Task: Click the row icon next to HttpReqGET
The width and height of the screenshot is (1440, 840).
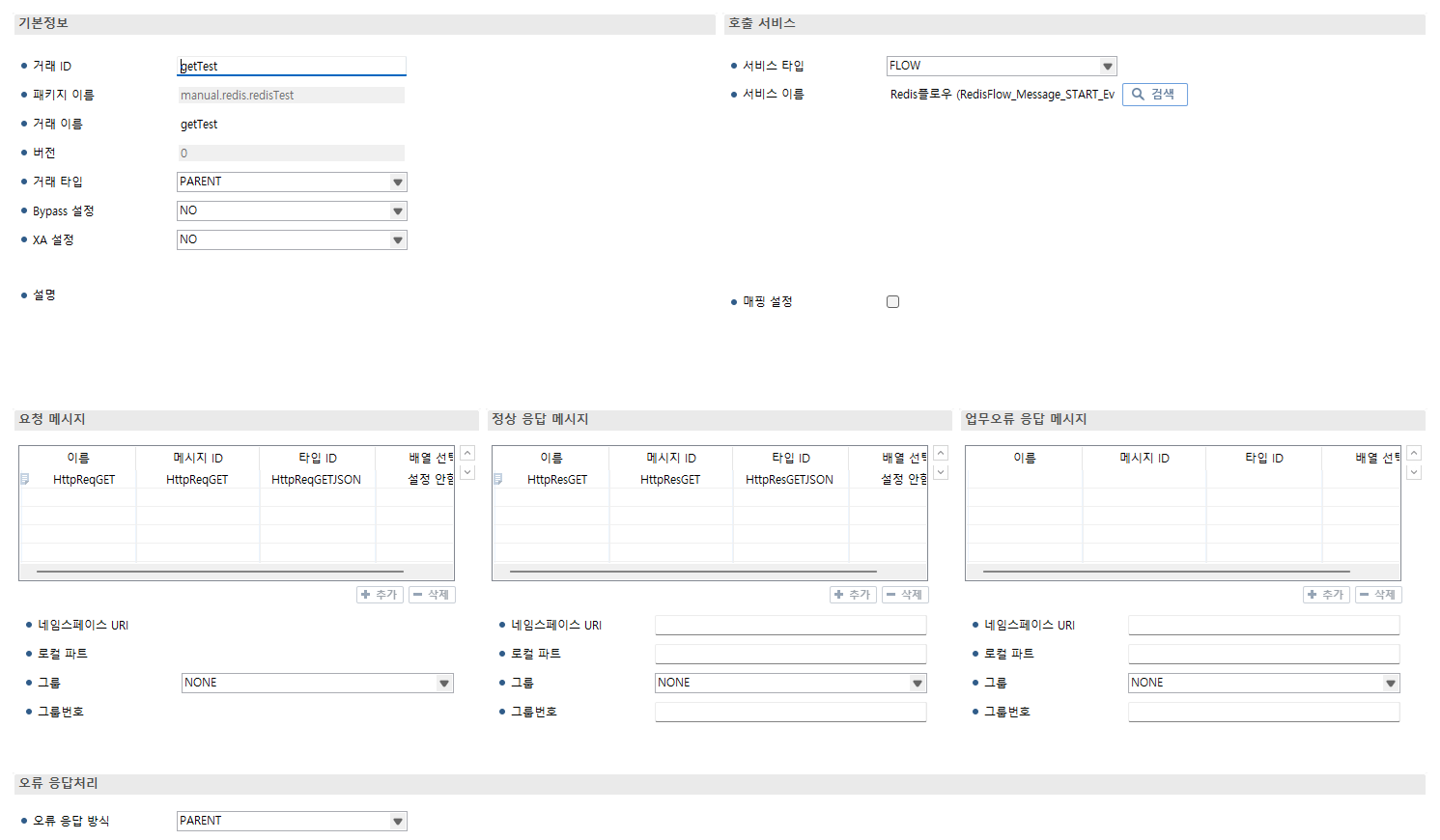Action: click(x=25, y=480)
